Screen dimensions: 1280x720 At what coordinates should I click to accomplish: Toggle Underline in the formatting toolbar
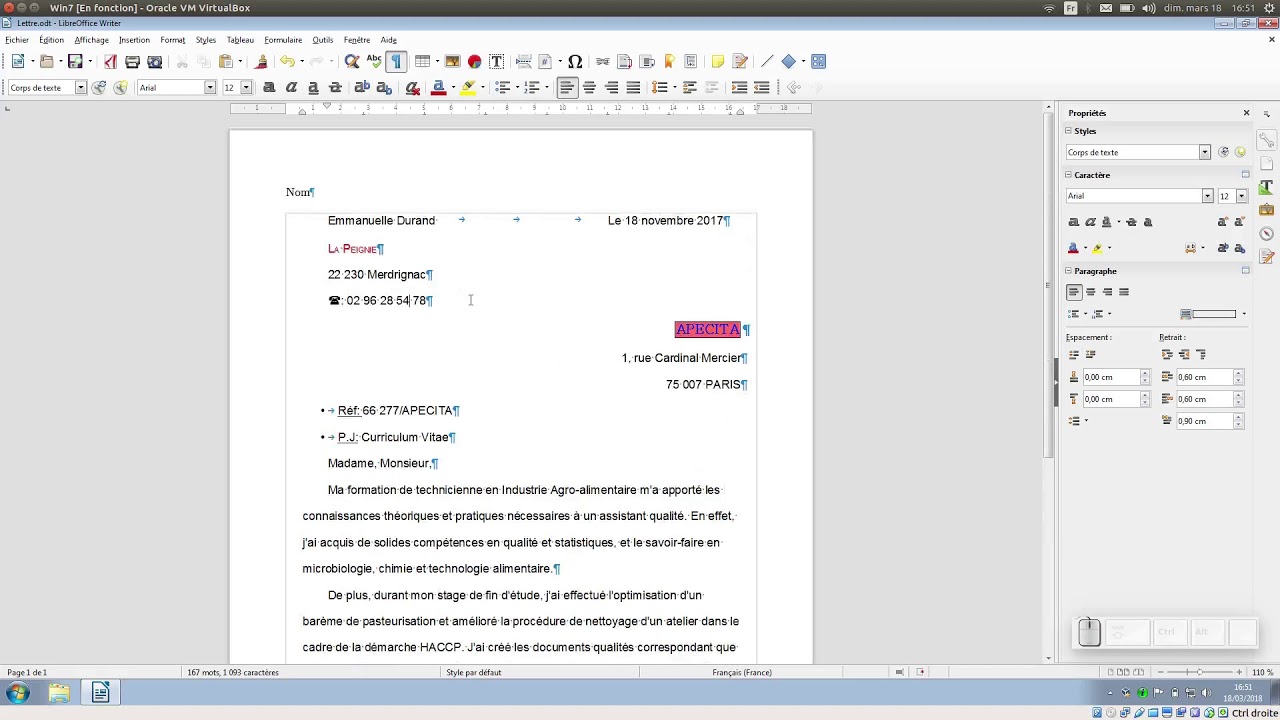tap(313, 88)
